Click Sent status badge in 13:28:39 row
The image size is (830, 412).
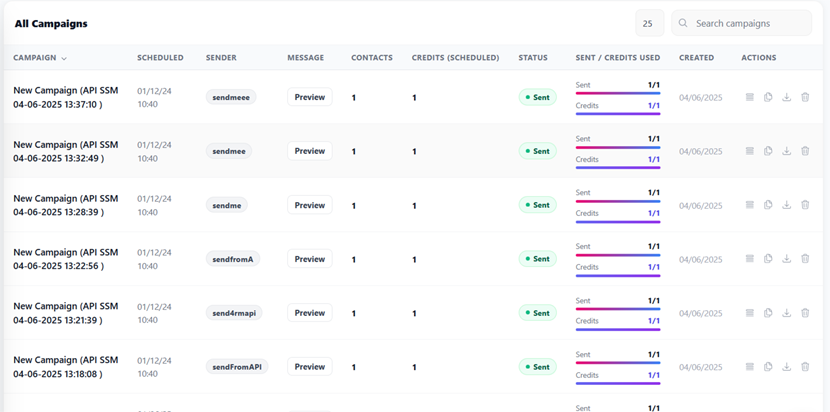[537, 205]
